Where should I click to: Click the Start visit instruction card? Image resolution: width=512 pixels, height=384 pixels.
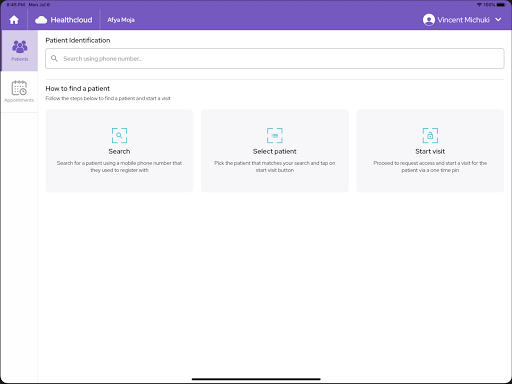pos(430,151)
